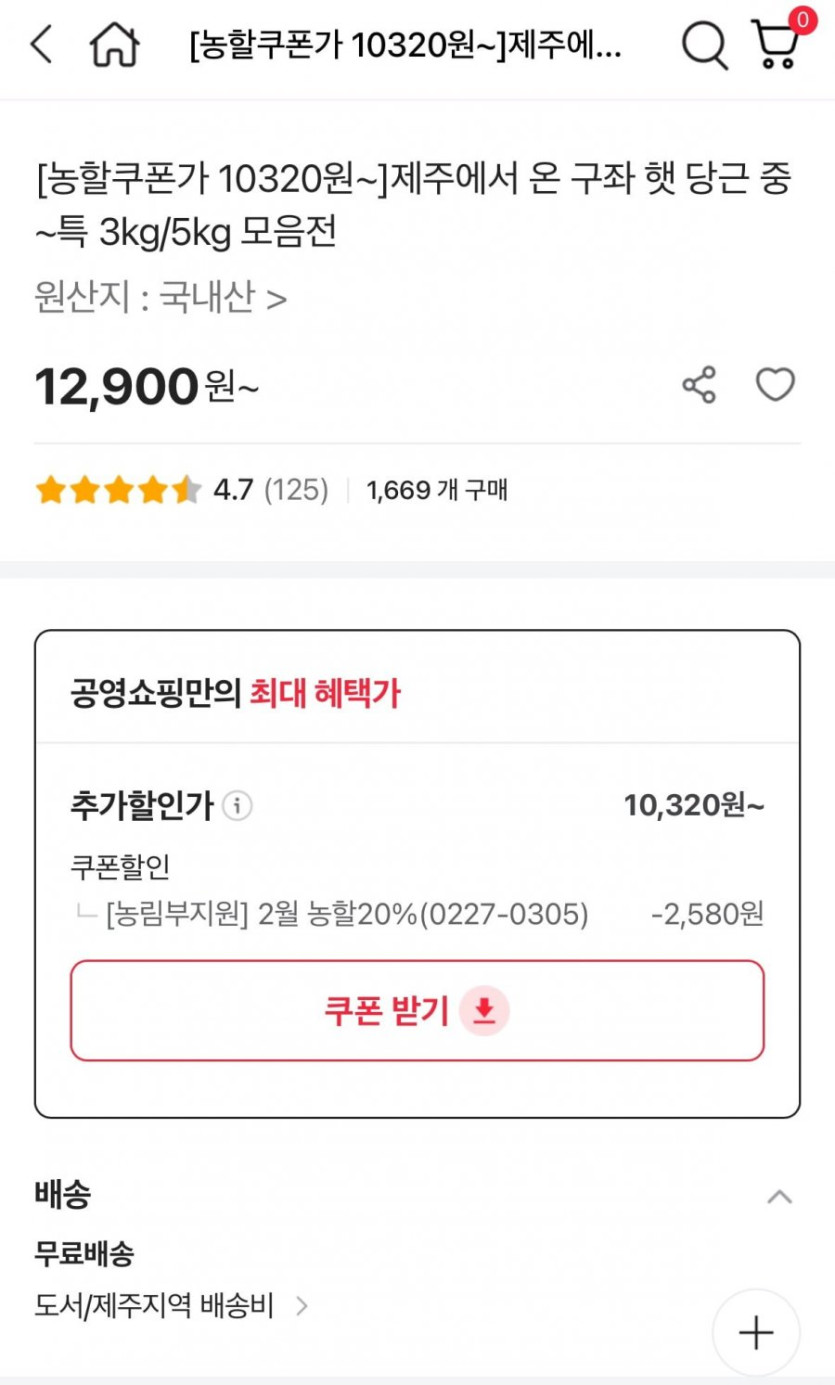The image size is (835, 1385).
Task: Open the floating plus button
Action: pyautogui.click(x=756, y=1332)
